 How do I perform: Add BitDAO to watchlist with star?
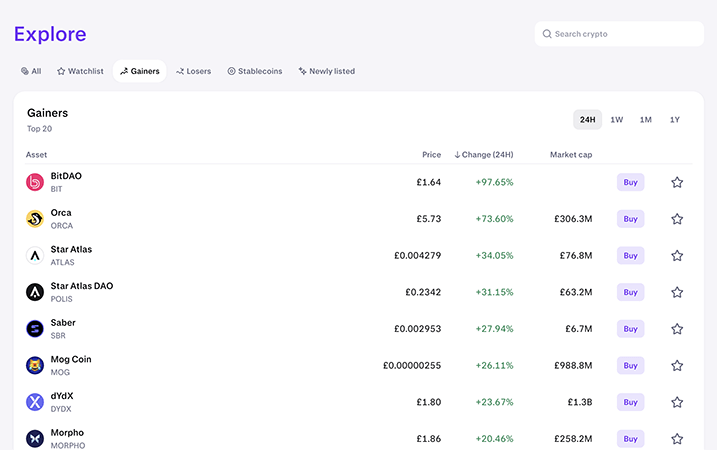[677, 182]
